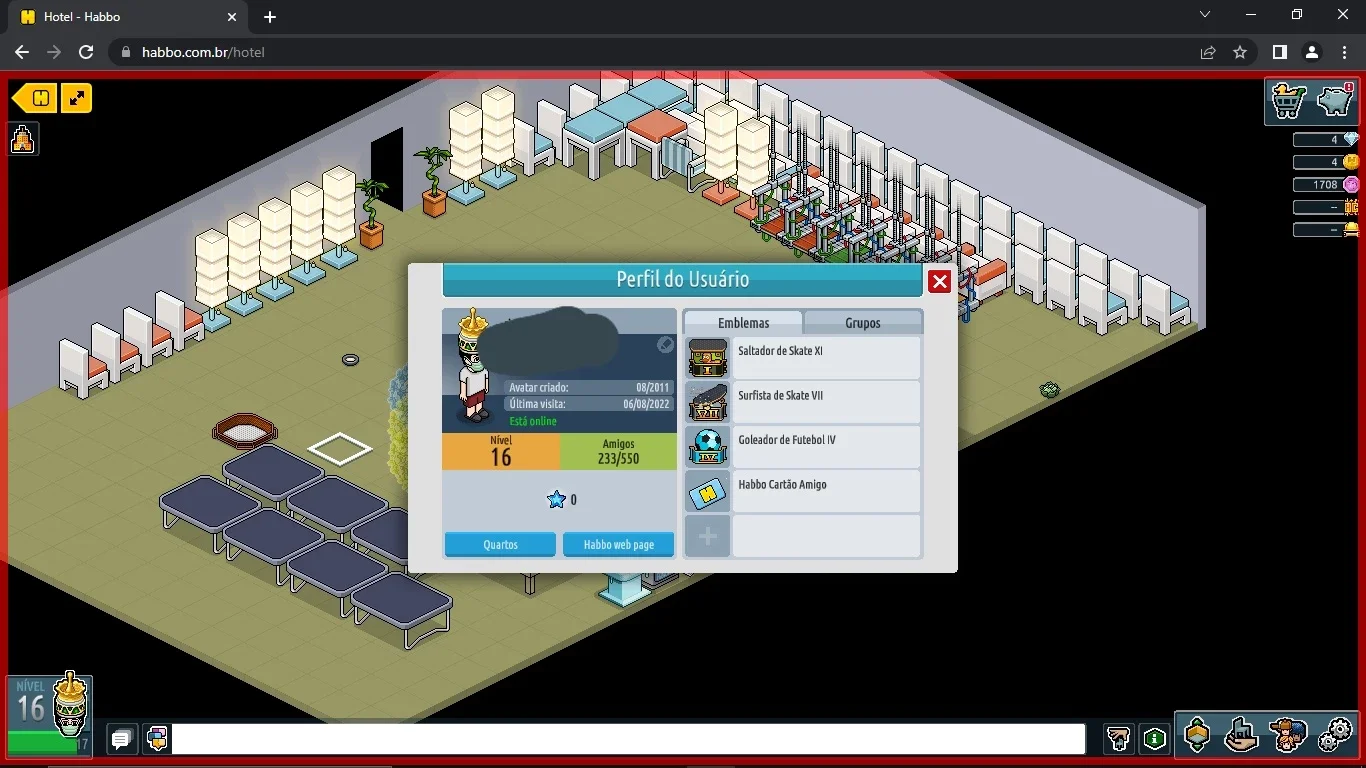Open the Habbo shop cart icon

pos(1290,100)
